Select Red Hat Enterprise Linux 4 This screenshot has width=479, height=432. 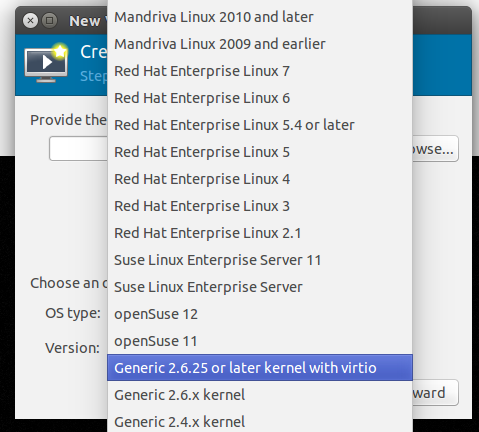260,179
